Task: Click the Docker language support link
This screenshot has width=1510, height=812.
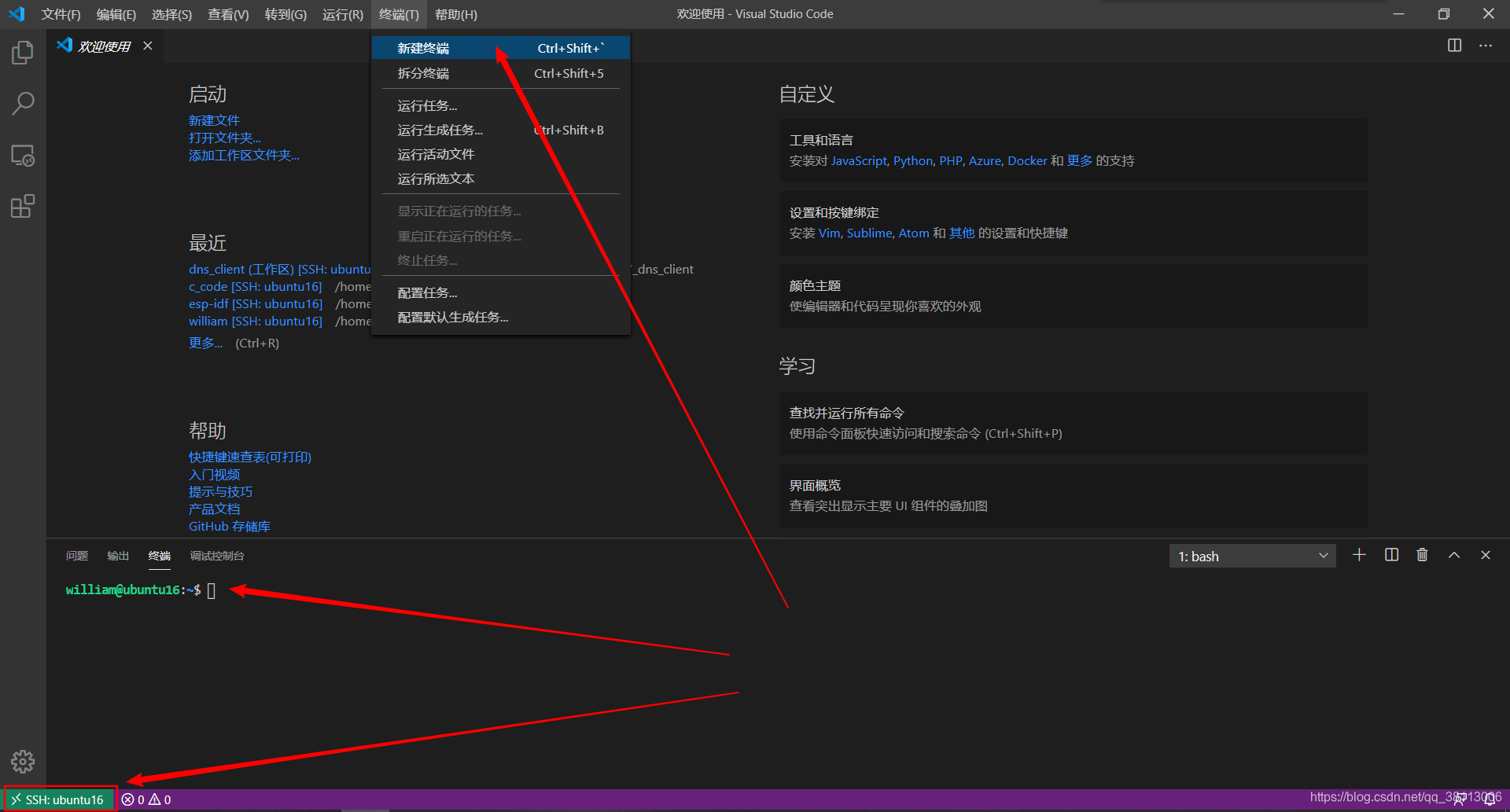Action: click(1027, 160)
